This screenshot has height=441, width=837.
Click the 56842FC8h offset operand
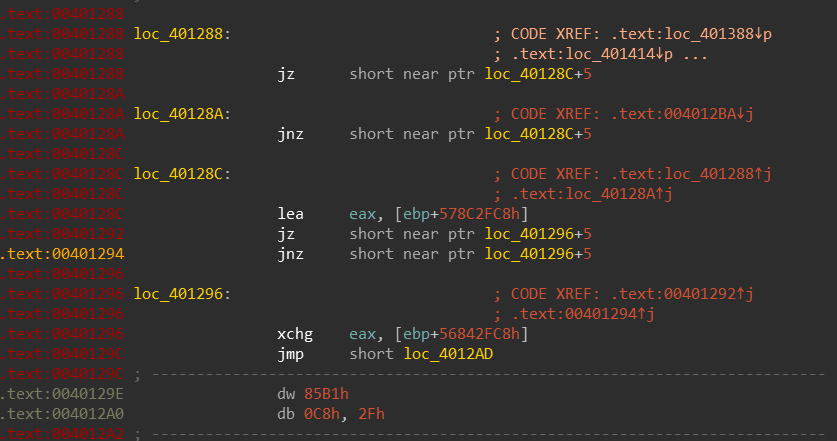(479, 334)
